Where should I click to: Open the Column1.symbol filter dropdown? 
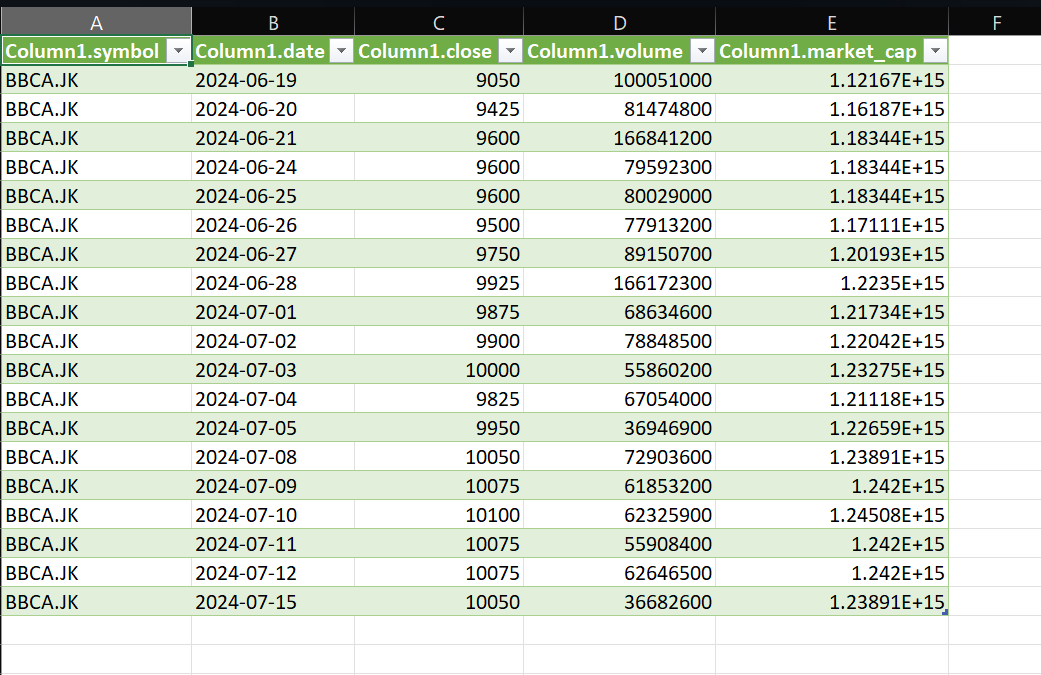point(178,50)
